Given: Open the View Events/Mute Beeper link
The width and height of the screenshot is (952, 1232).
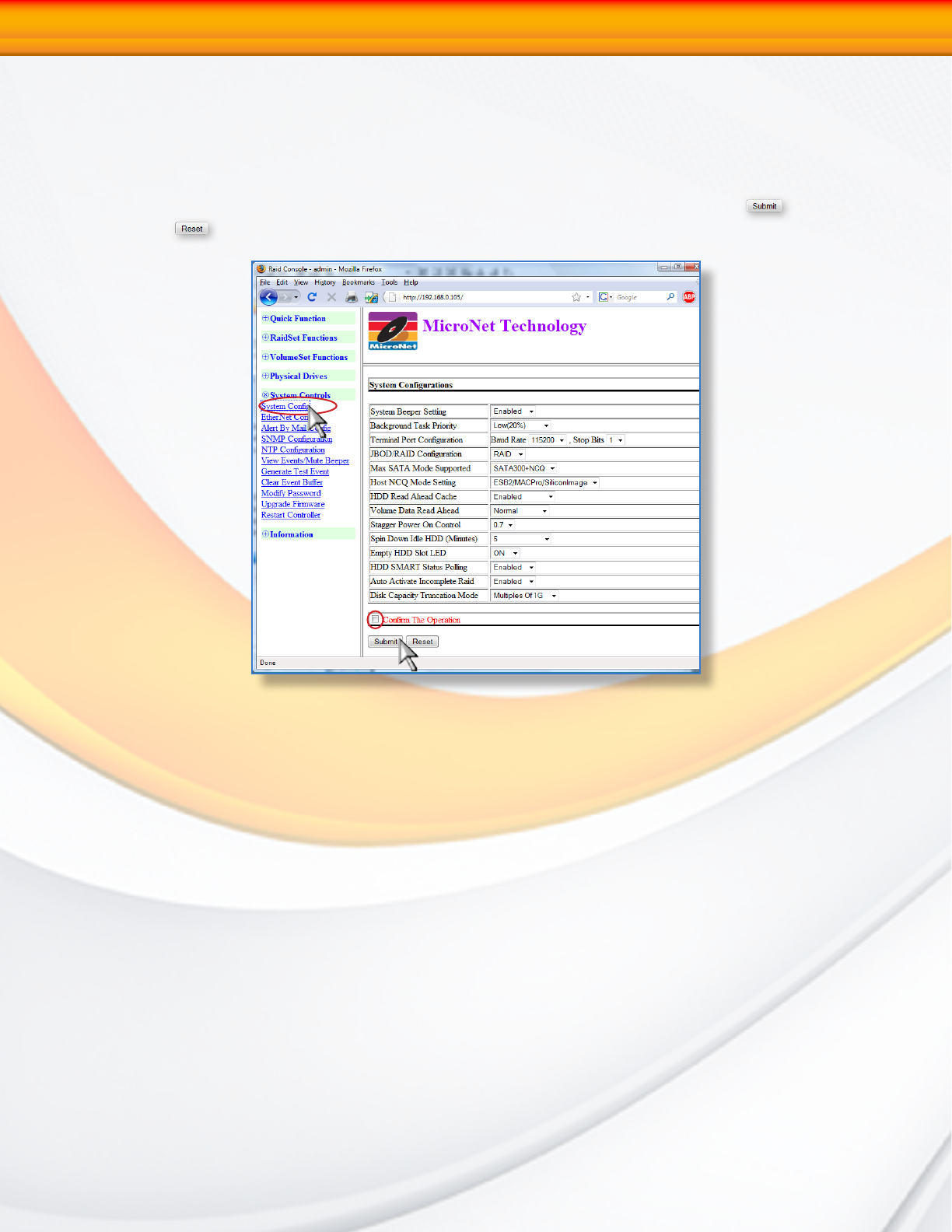Looking at the screenshot, I should (305, 460).
